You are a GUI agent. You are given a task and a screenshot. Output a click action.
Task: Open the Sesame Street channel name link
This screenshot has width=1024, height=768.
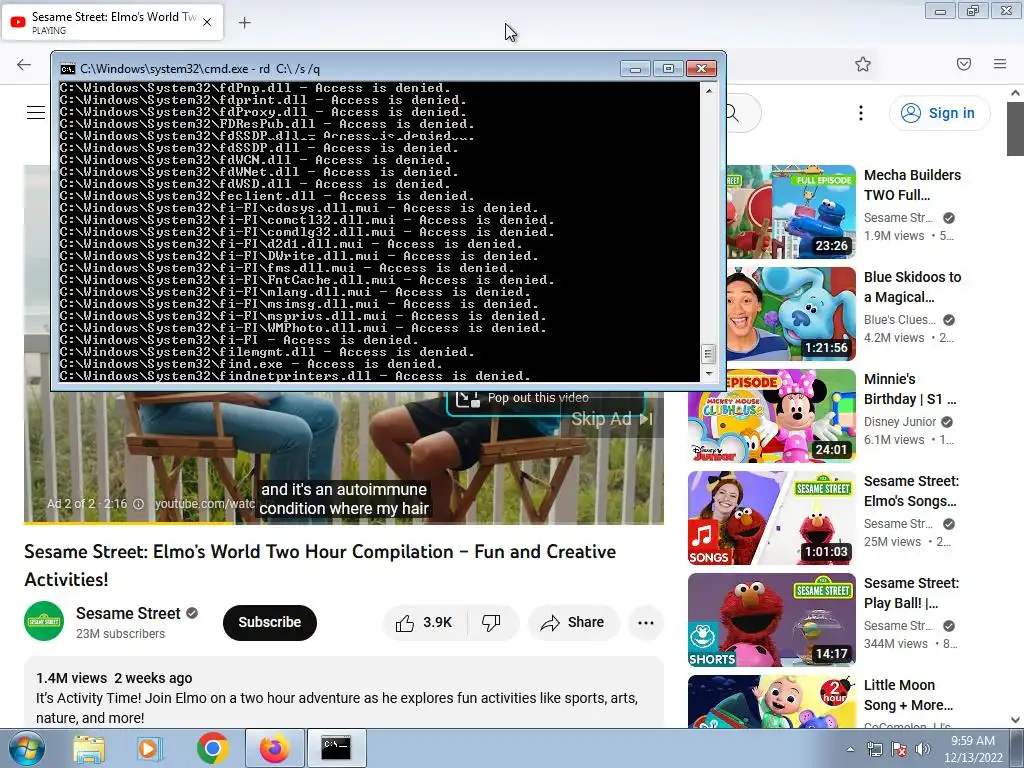coord(128,613)
